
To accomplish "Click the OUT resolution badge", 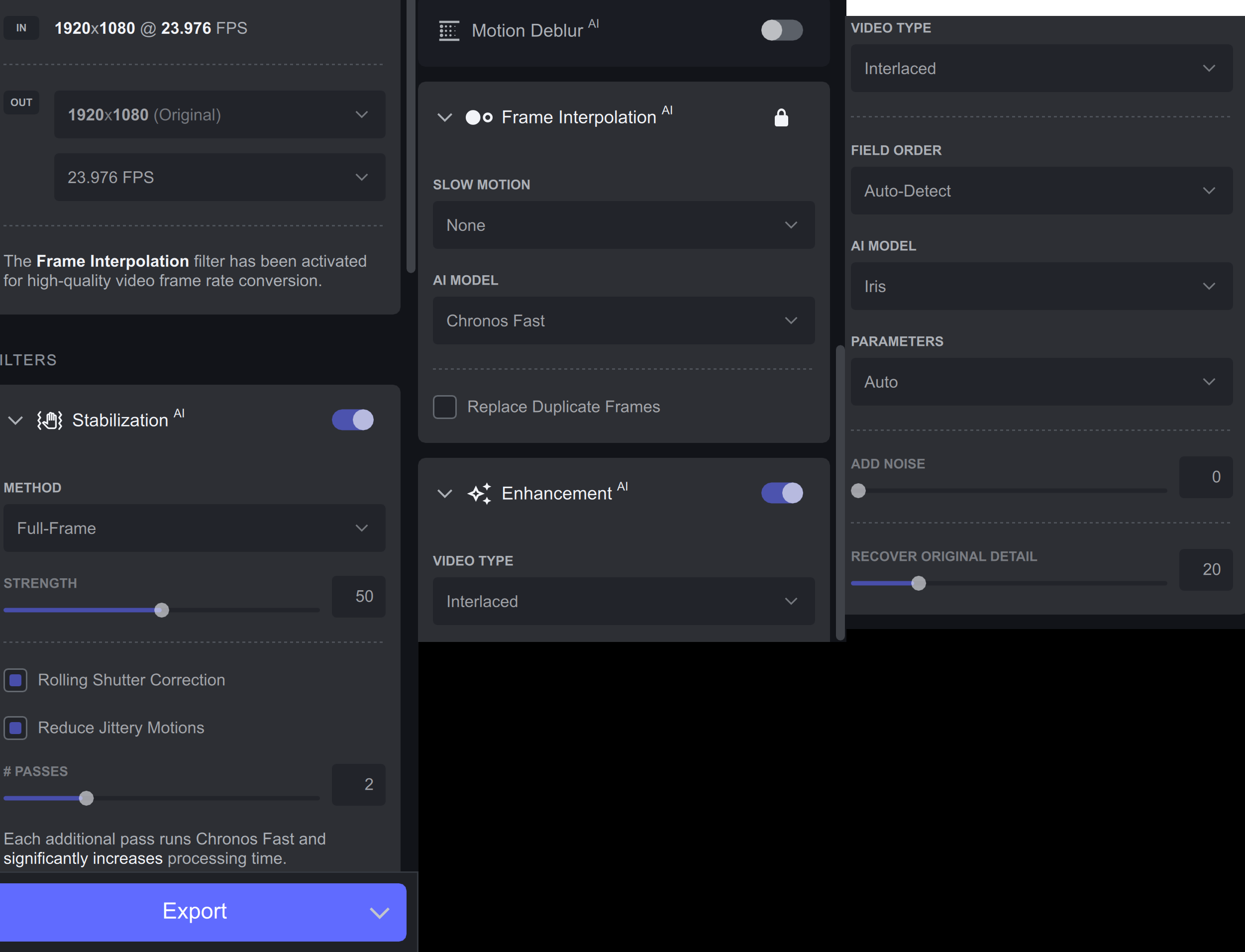I will tap(21, 103).
